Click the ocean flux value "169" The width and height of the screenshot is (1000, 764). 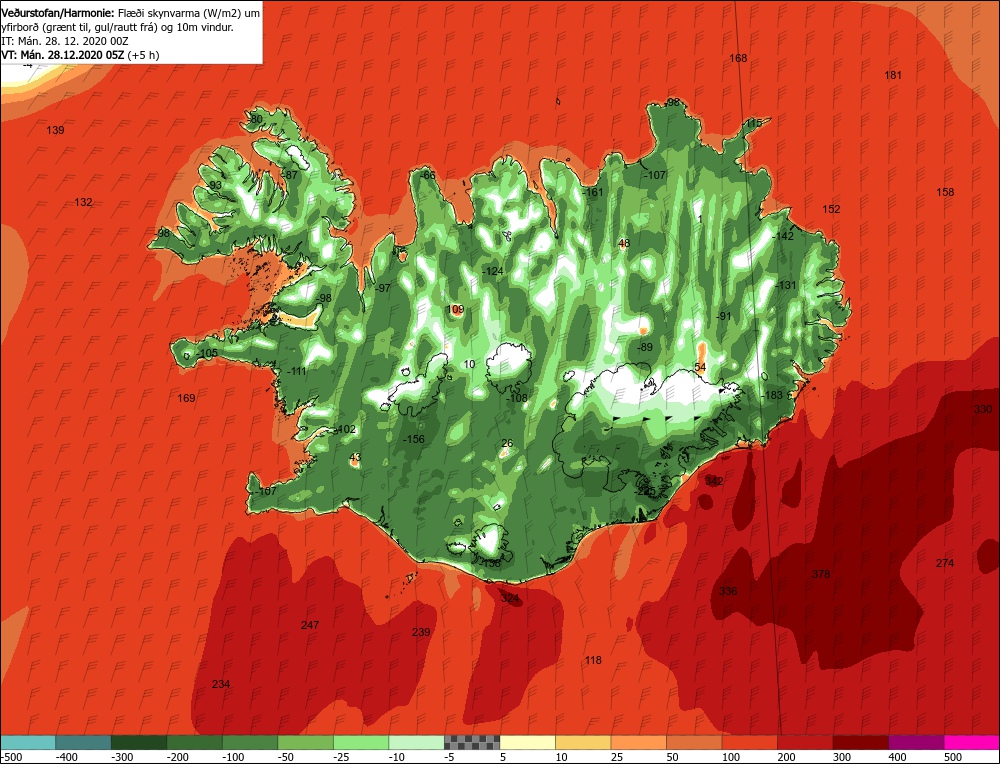point(186,398)
